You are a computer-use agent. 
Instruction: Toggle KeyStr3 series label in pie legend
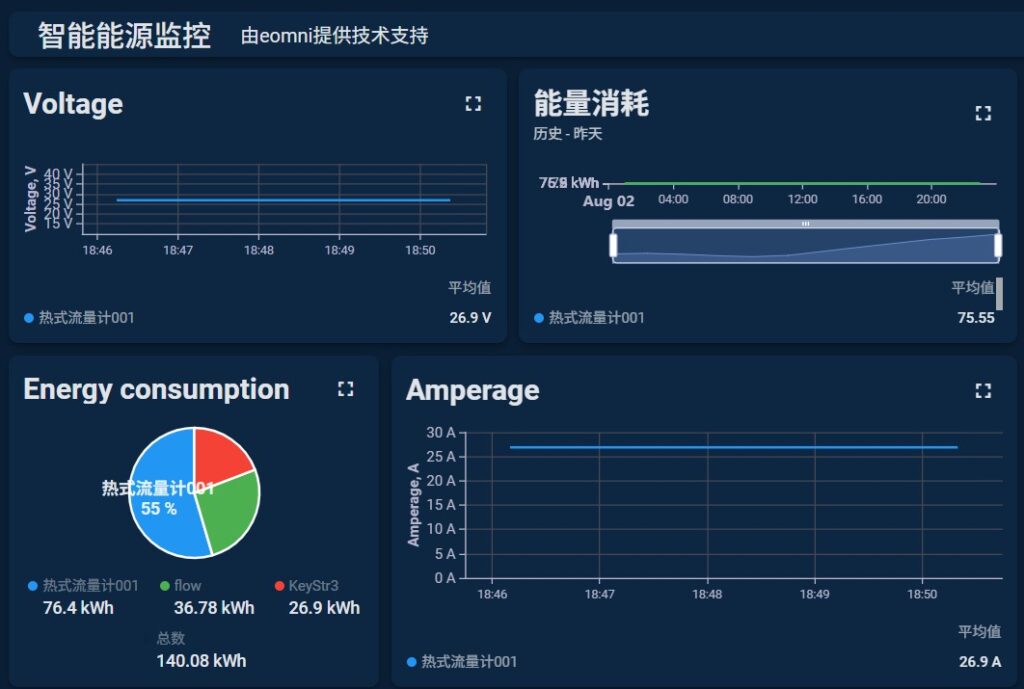click(x=313, y=586)
